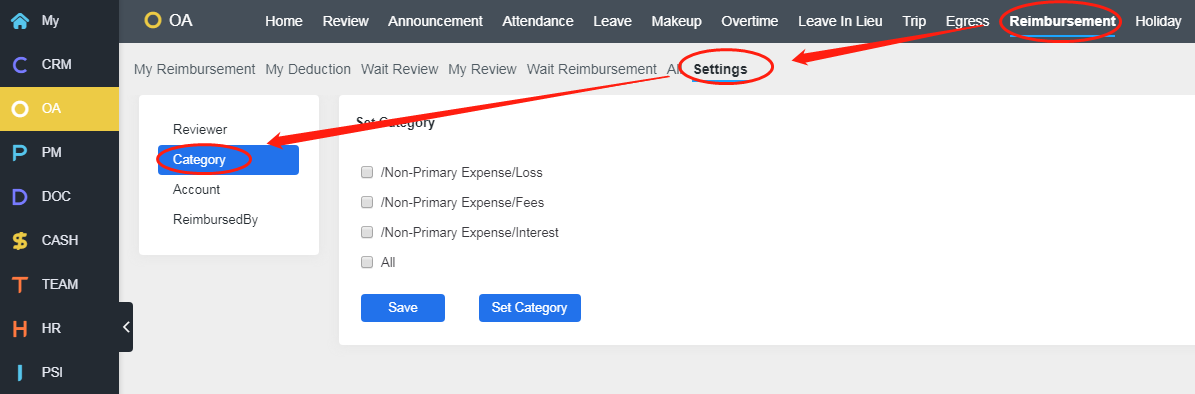Click the OA module ring icon
1195x394 pixels.
[x=20, y=109]
